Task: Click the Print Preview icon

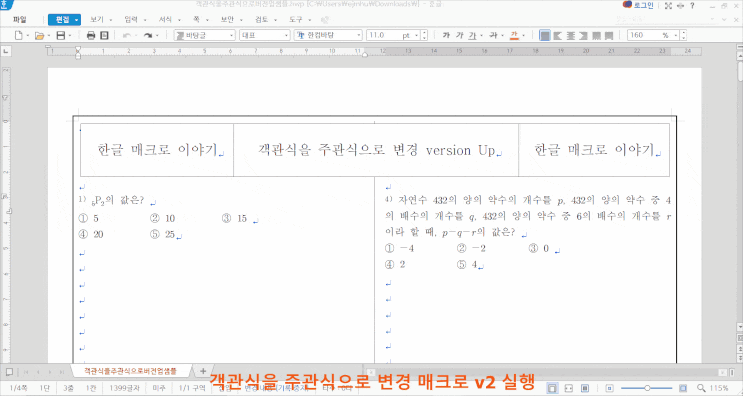Action: 104,36
